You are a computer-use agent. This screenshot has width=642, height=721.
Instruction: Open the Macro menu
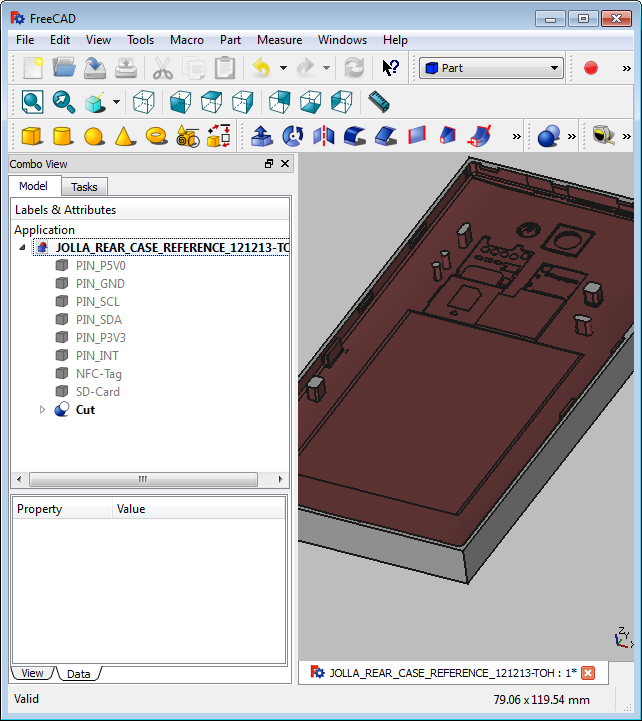187,40
